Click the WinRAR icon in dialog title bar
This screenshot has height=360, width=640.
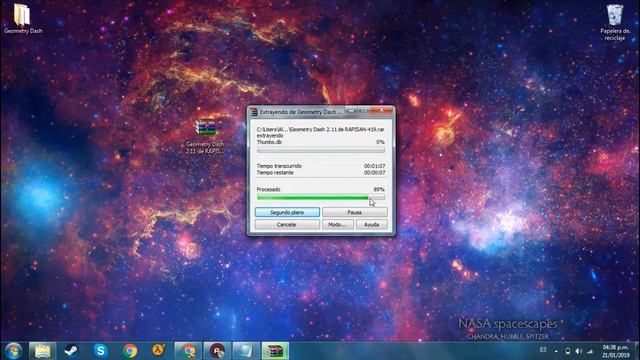(254, 112)
